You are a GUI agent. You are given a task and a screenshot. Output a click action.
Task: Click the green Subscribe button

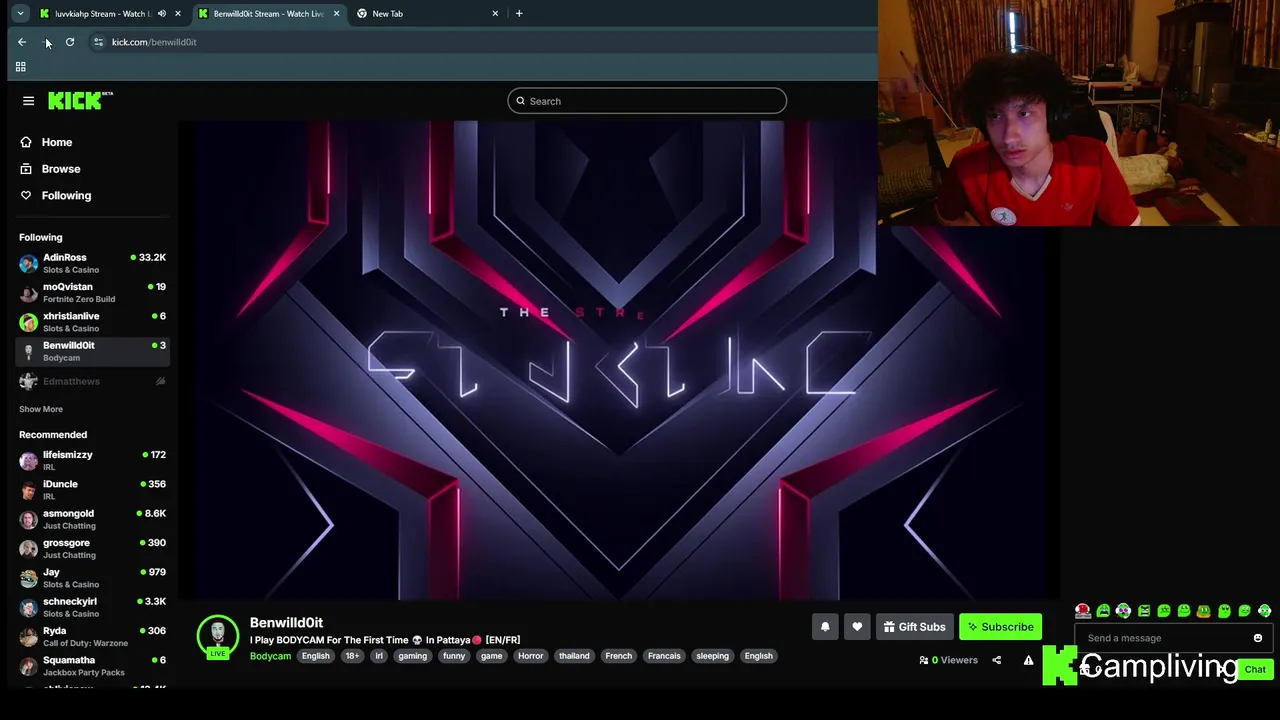click(x=1000, y=627)
